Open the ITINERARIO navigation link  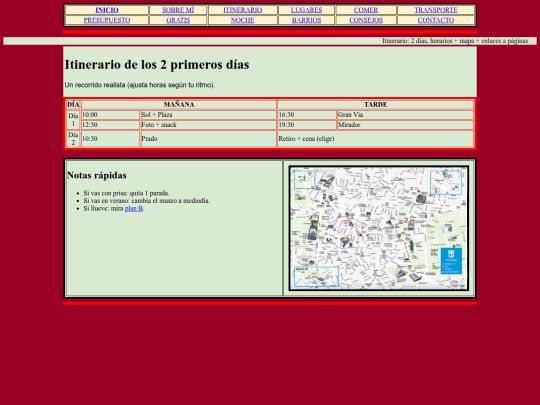click(242, 10)
